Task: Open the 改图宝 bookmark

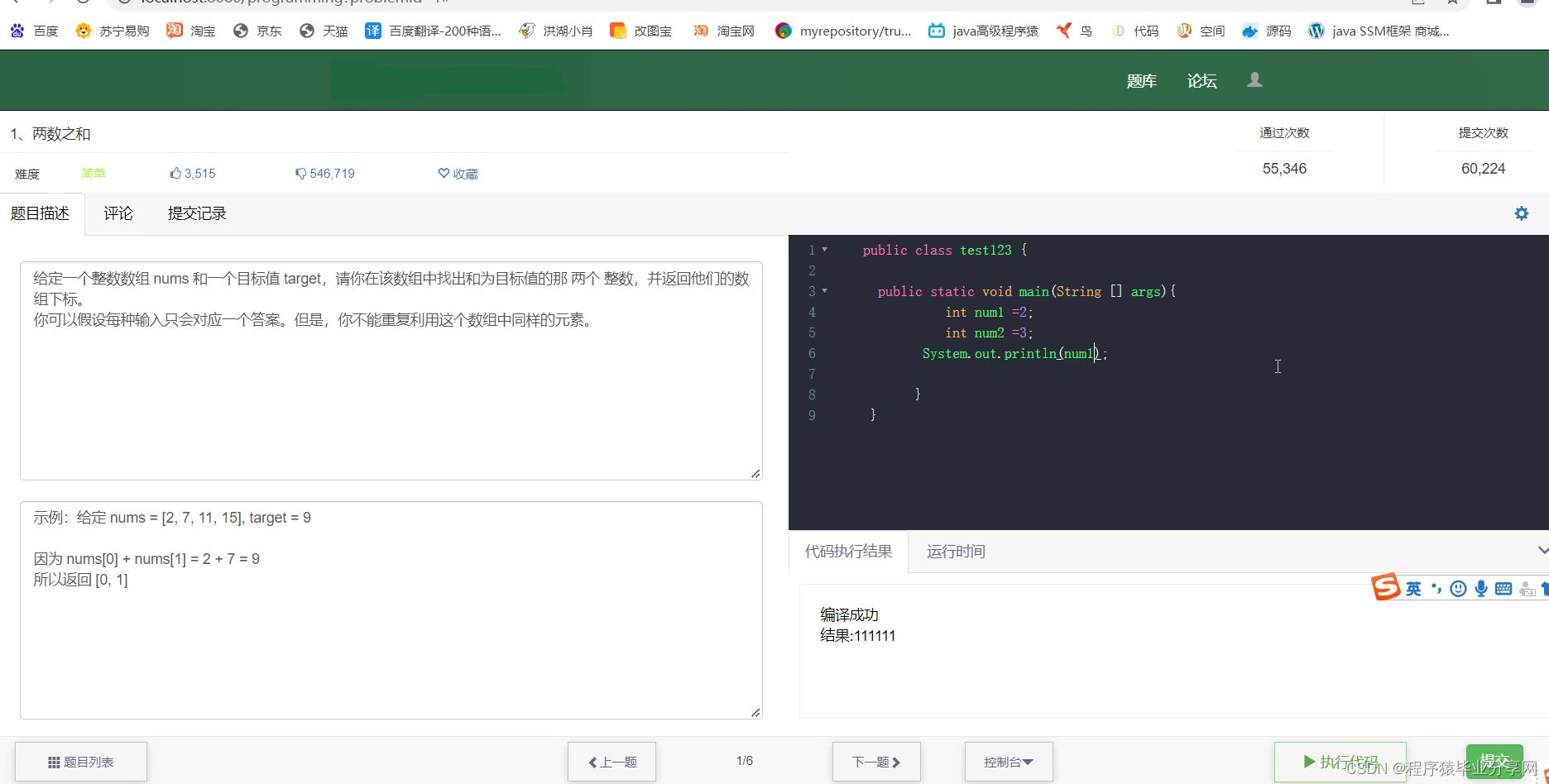Action: click(x=640, y=31)
